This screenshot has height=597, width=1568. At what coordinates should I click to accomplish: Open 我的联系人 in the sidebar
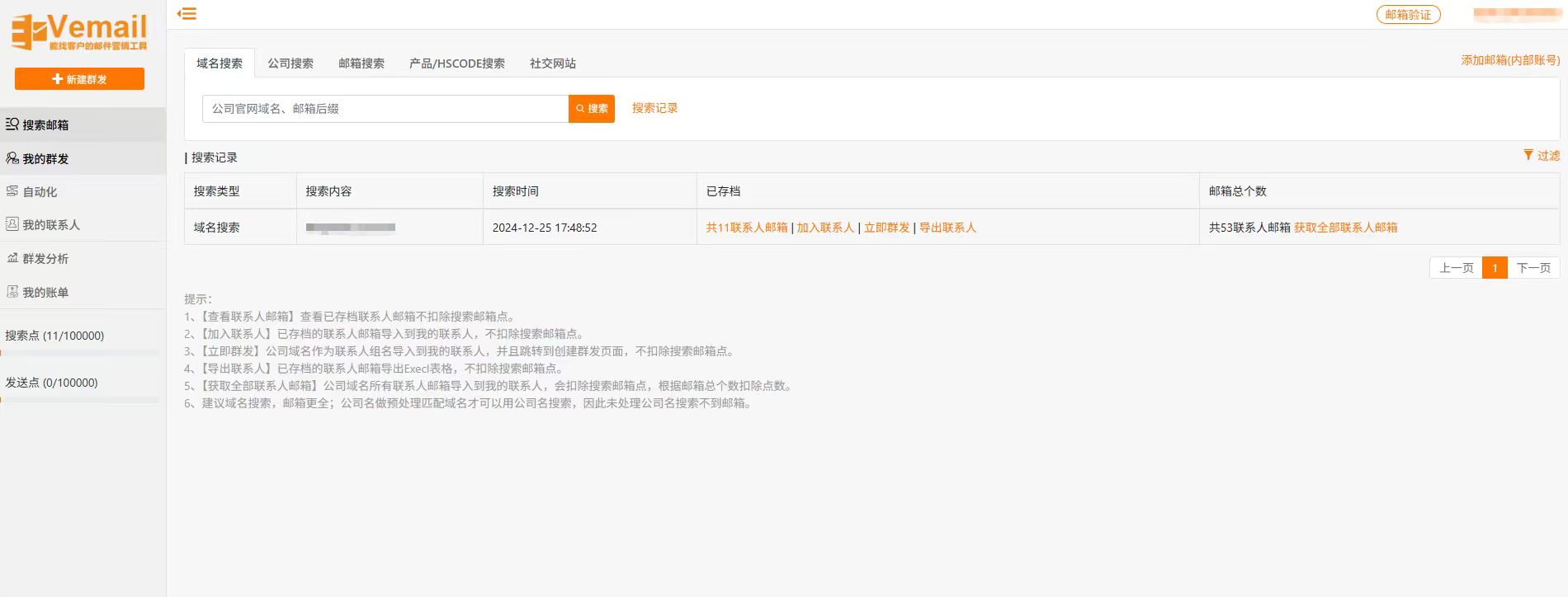click(x=50, y=225)
